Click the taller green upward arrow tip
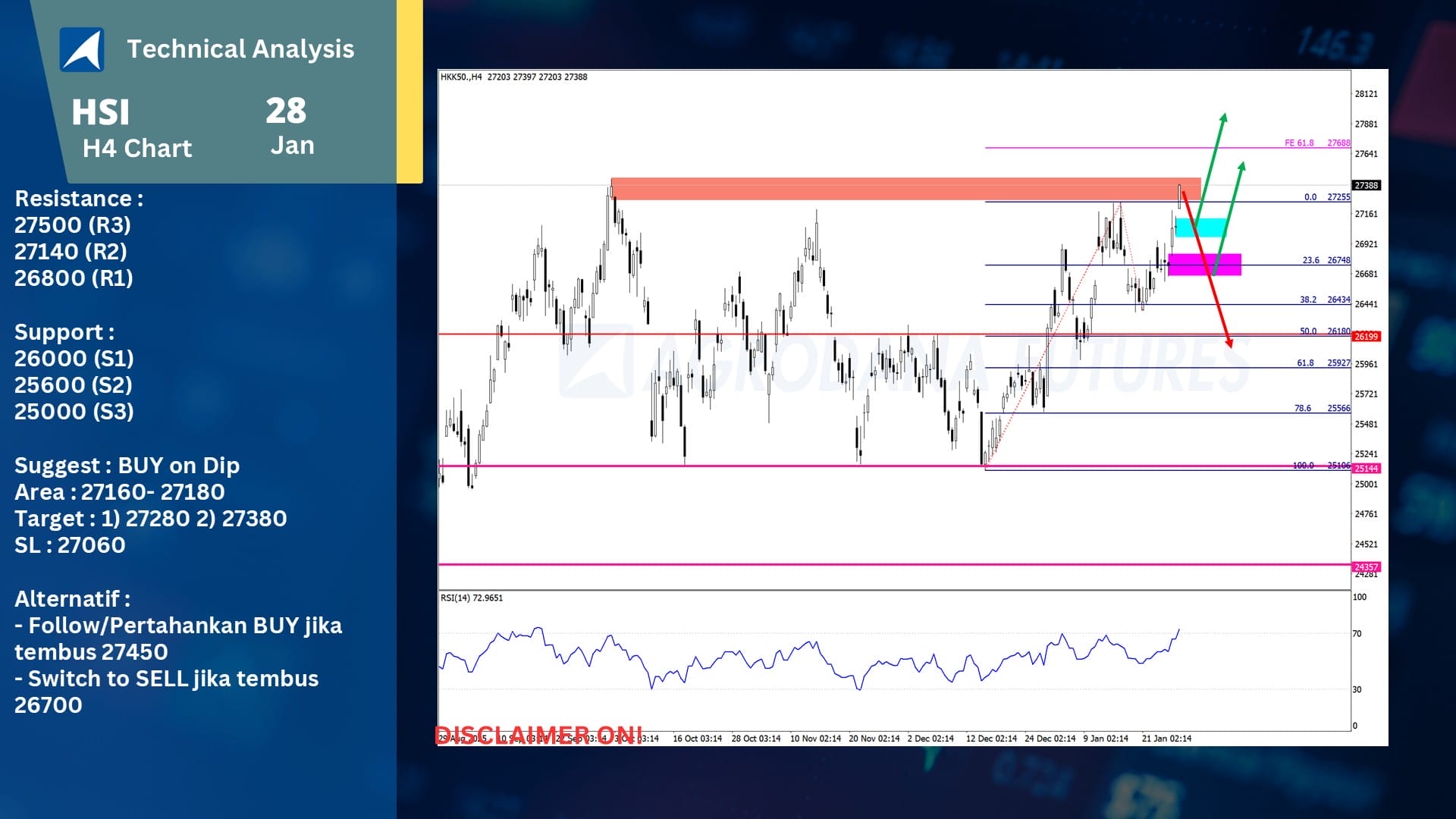 [x=1224, y=117]
